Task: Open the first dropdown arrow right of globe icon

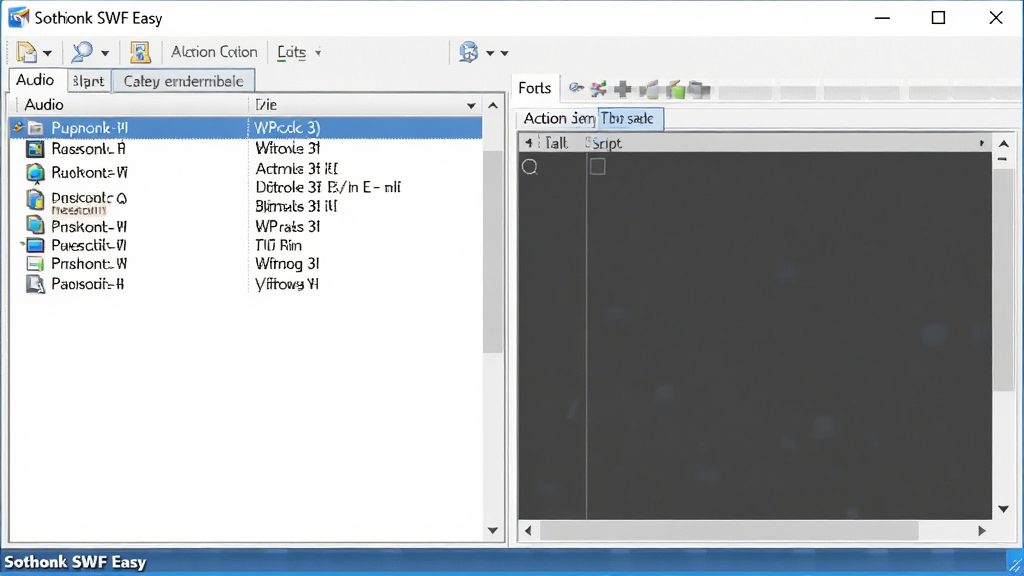Action: click(x=490, y=54)
